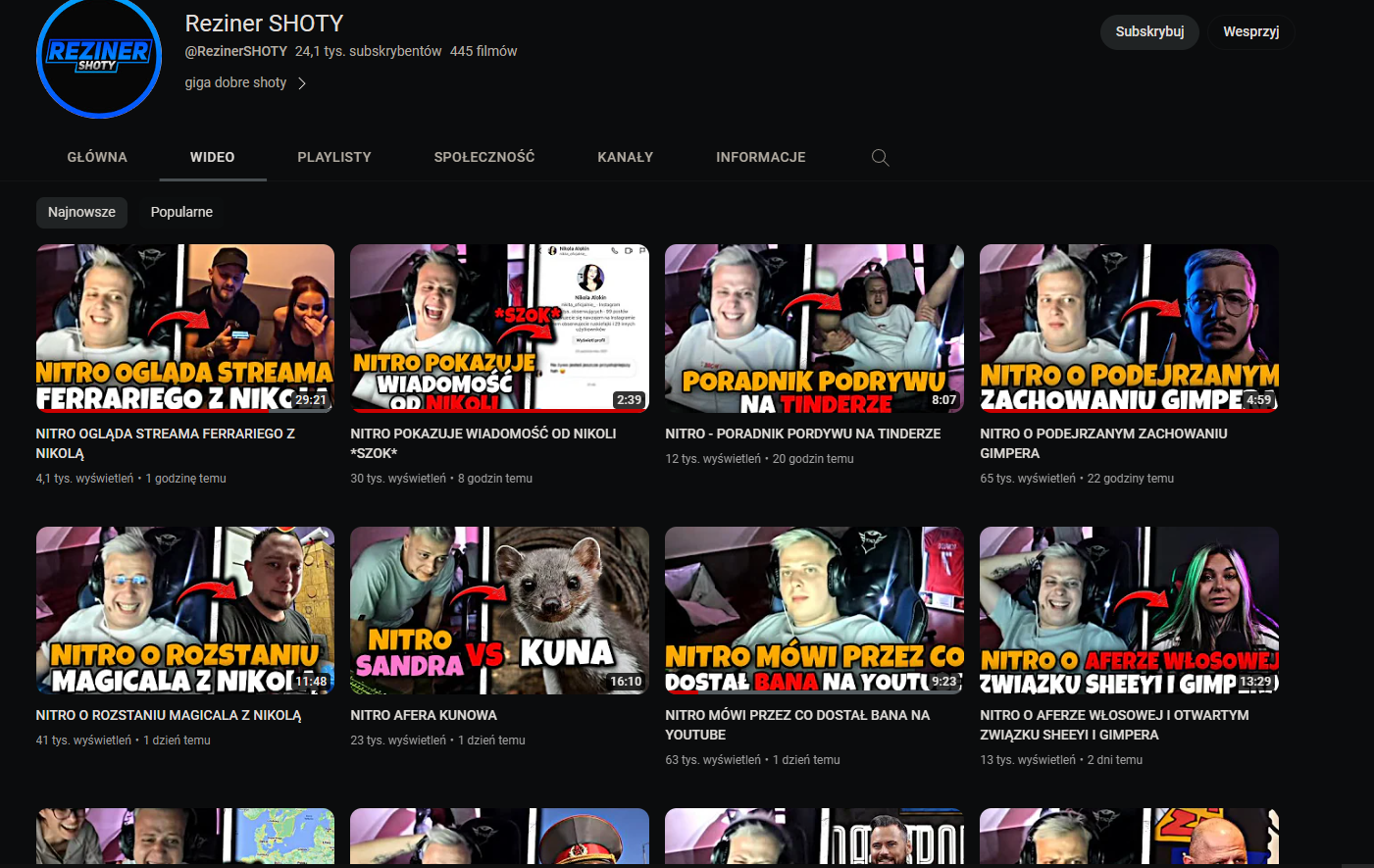
Task: Open the PLAYLISTY tab
Action: 334,157
